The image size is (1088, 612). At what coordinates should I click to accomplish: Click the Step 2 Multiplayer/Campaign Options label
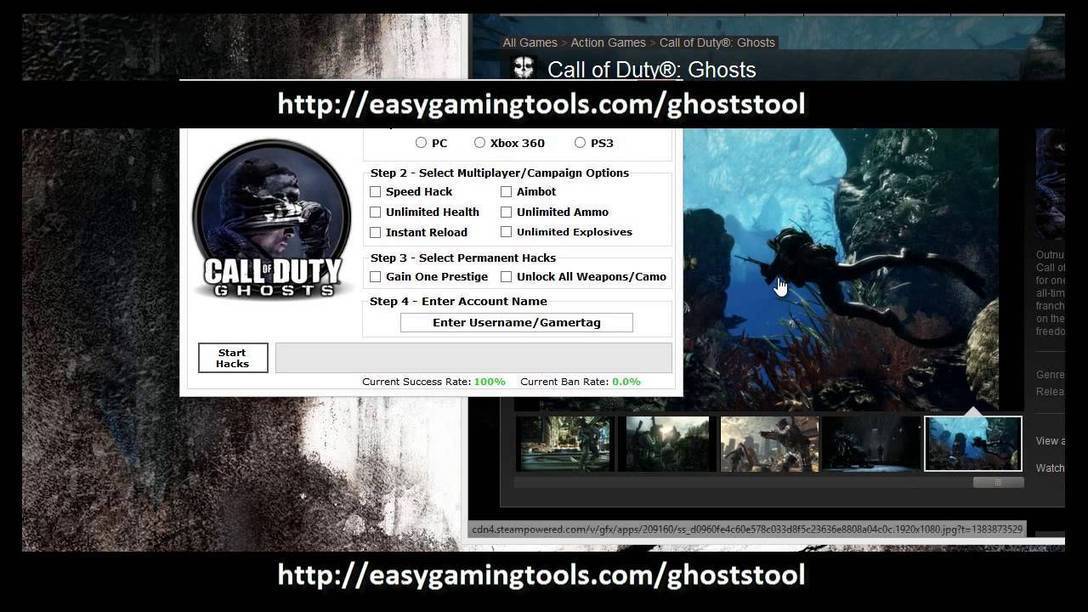(500, 173)
